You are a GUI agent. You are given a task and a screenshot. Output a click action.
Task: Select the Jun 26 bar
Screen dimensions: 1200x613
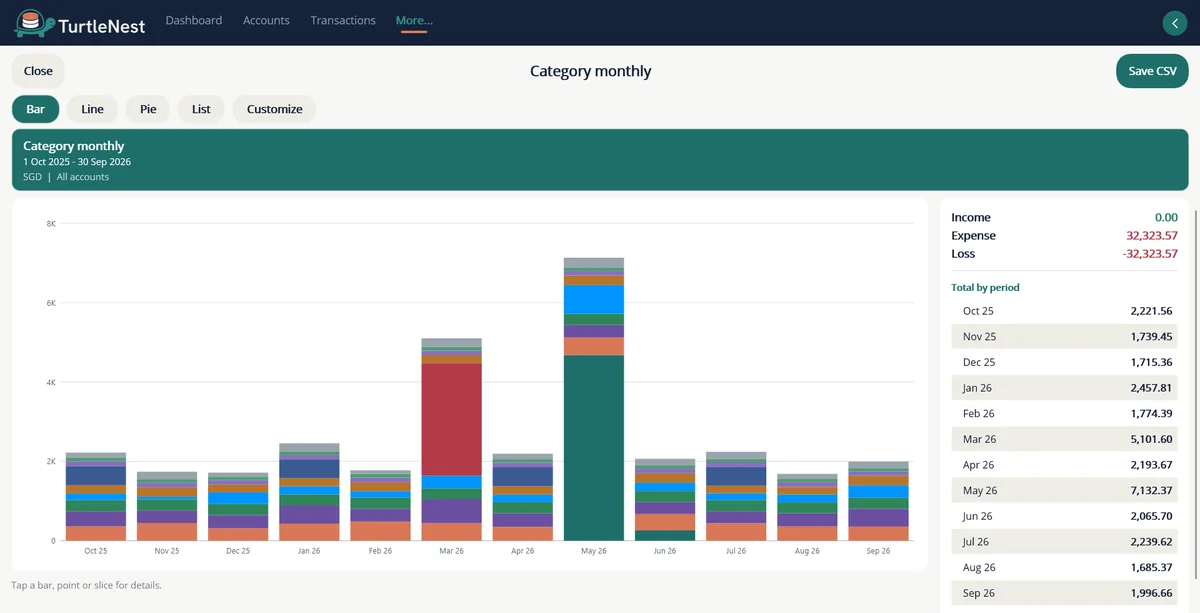click(x=665, y=500)
